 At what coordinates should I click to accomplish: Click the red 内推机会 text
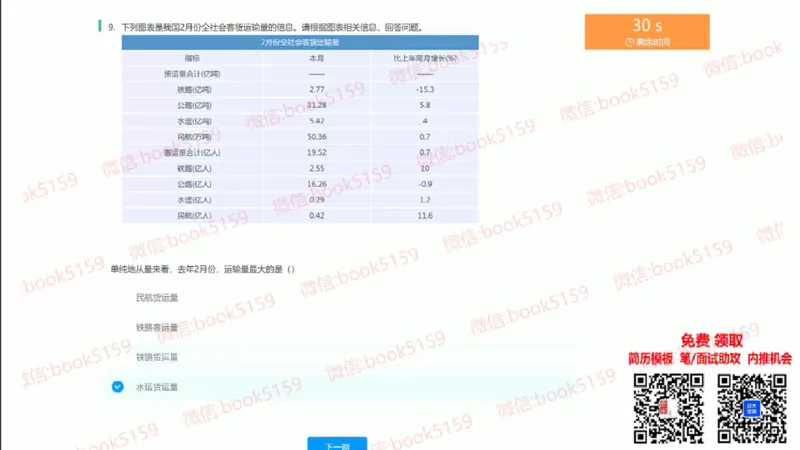click(x=769, y=359)
